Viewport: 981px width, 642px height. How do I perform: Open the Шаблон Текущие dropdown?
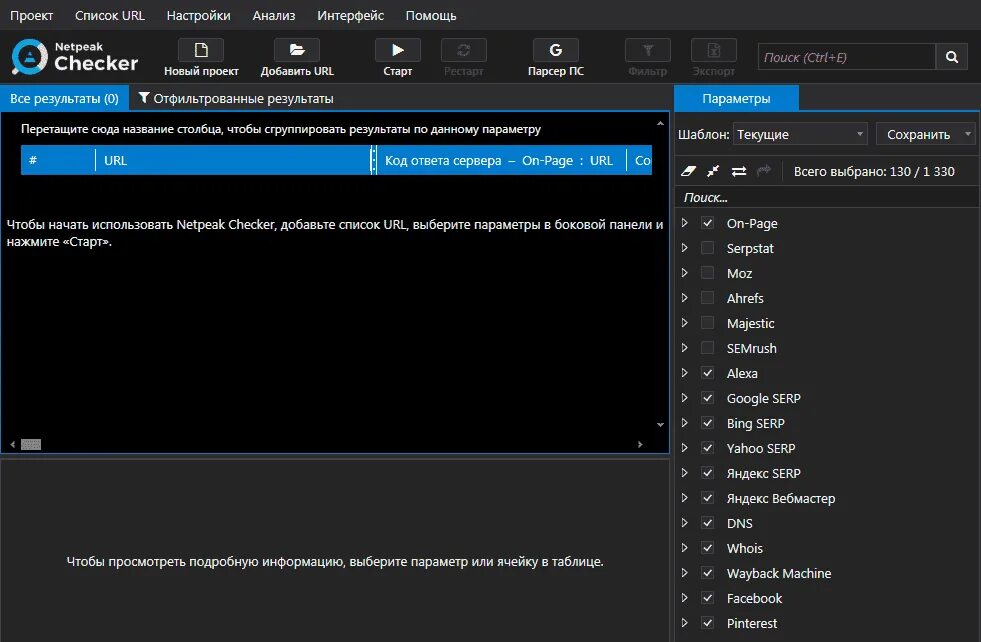click(x=800, y=134)
